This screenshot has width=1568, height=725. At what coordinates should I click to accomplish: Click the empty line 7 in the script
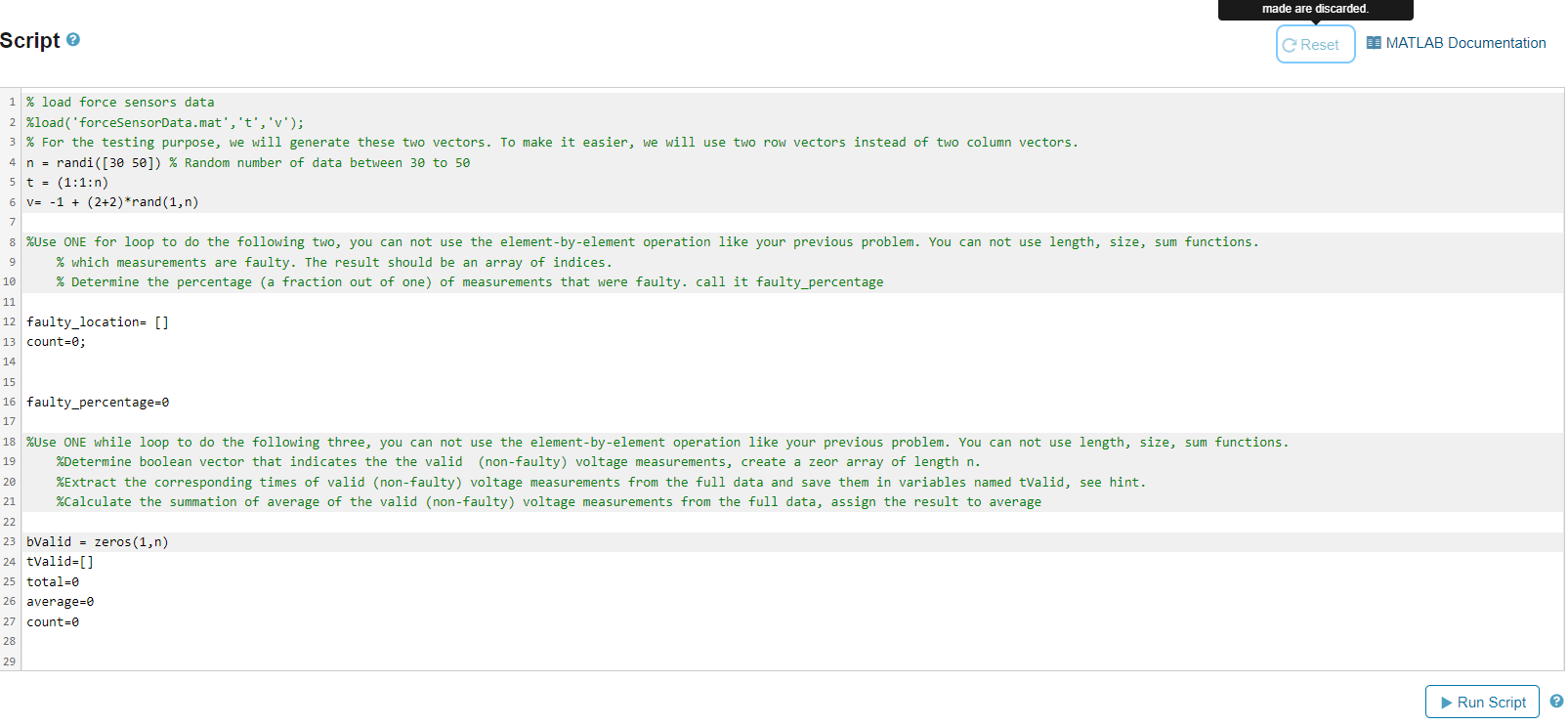click(x=98, y=222)
